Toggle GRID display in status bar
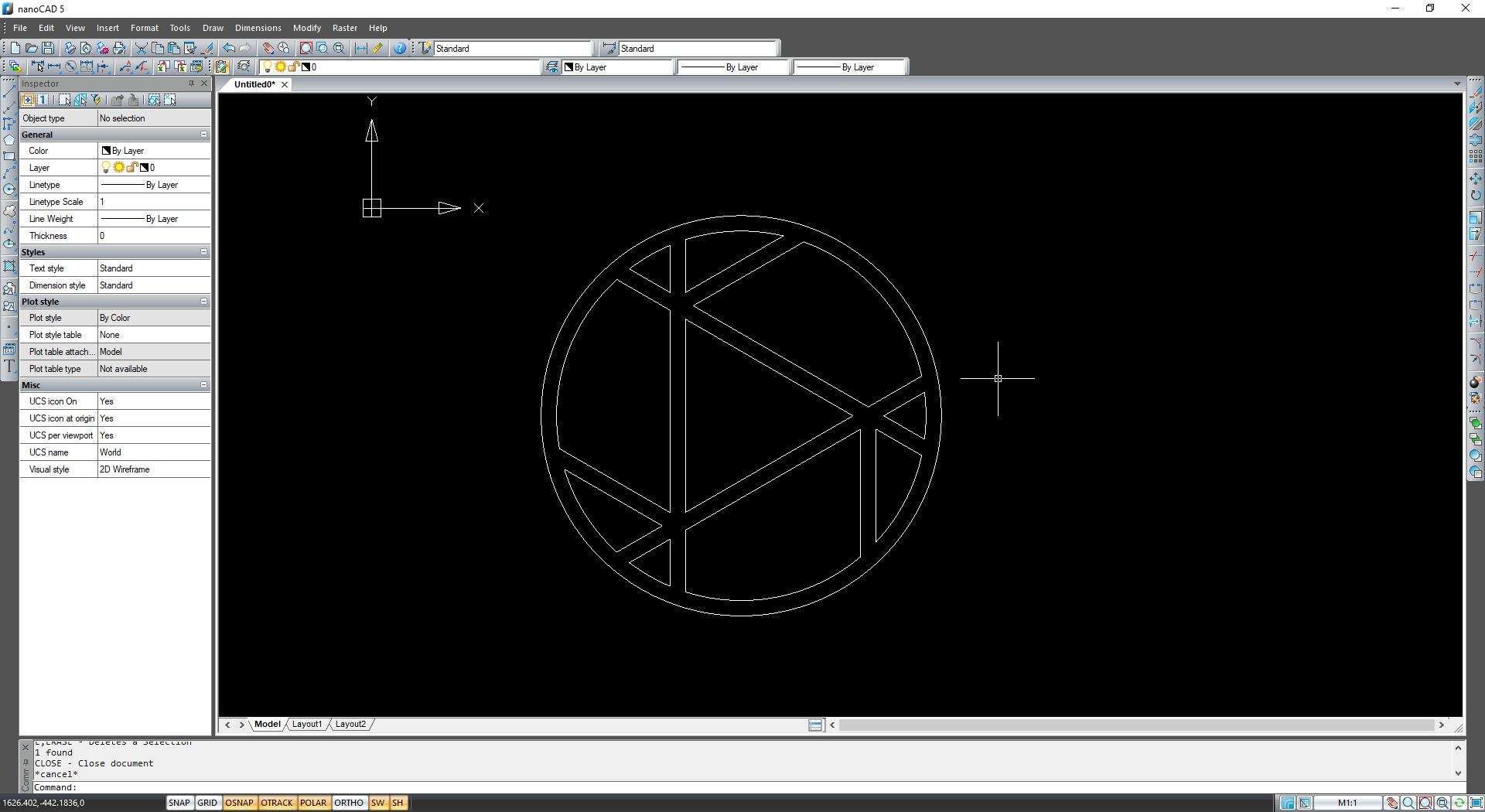 coord(207,803)
